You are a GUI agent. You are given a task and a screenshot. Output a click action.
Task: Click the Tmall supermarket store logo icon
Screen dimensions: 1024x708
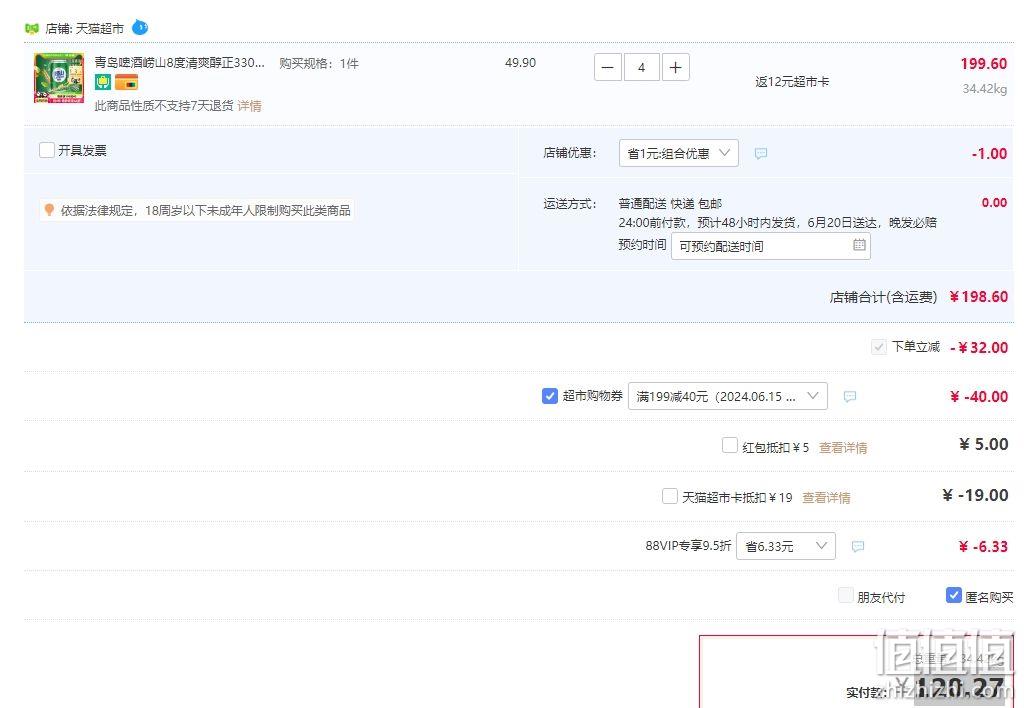31,28
